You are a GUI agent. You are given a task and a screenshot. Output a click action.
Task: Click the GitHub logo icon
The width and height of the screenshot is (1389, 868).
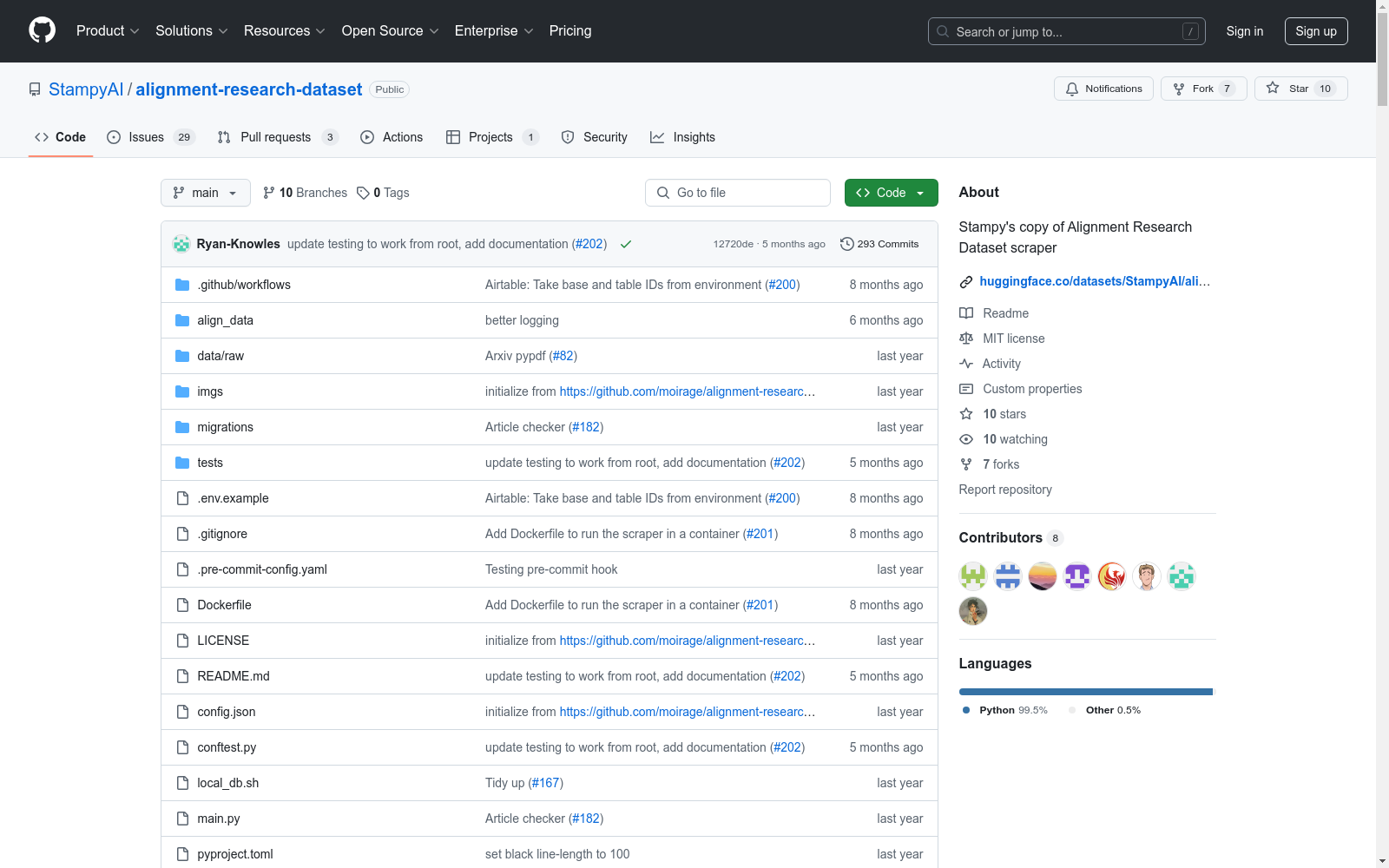[42, 30]
